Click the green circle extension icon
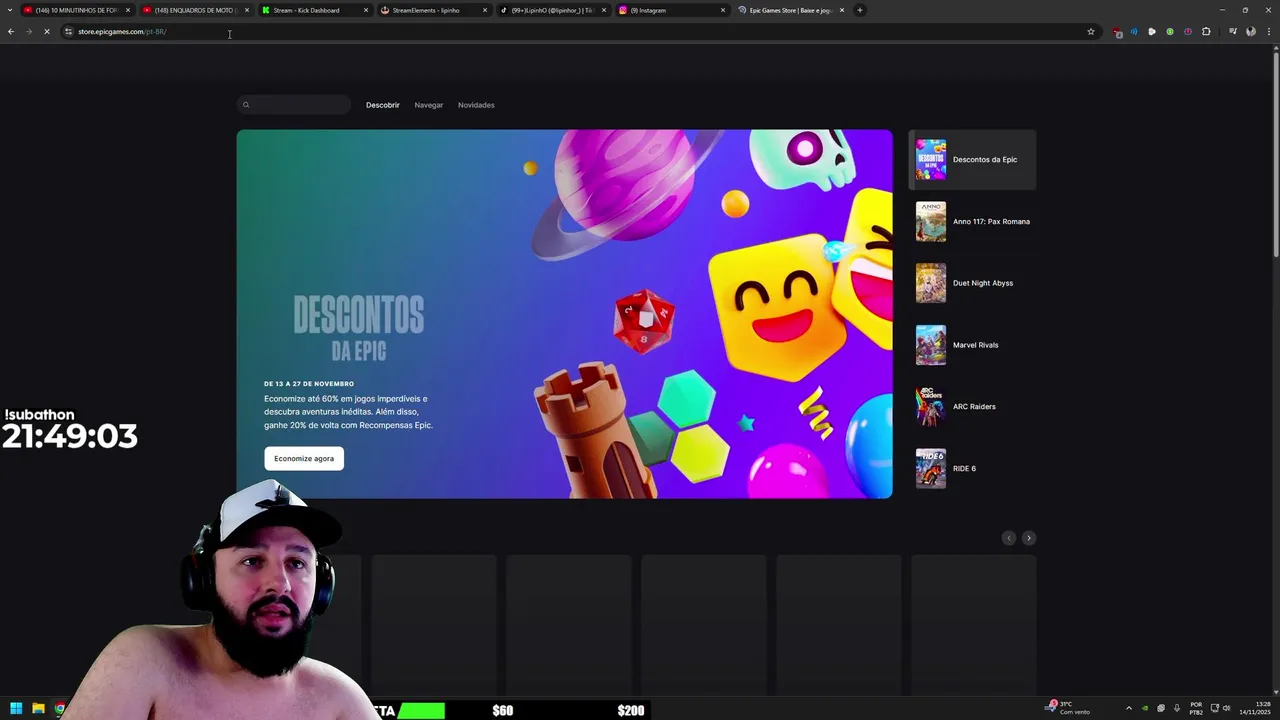 (x=1170, y=31)
